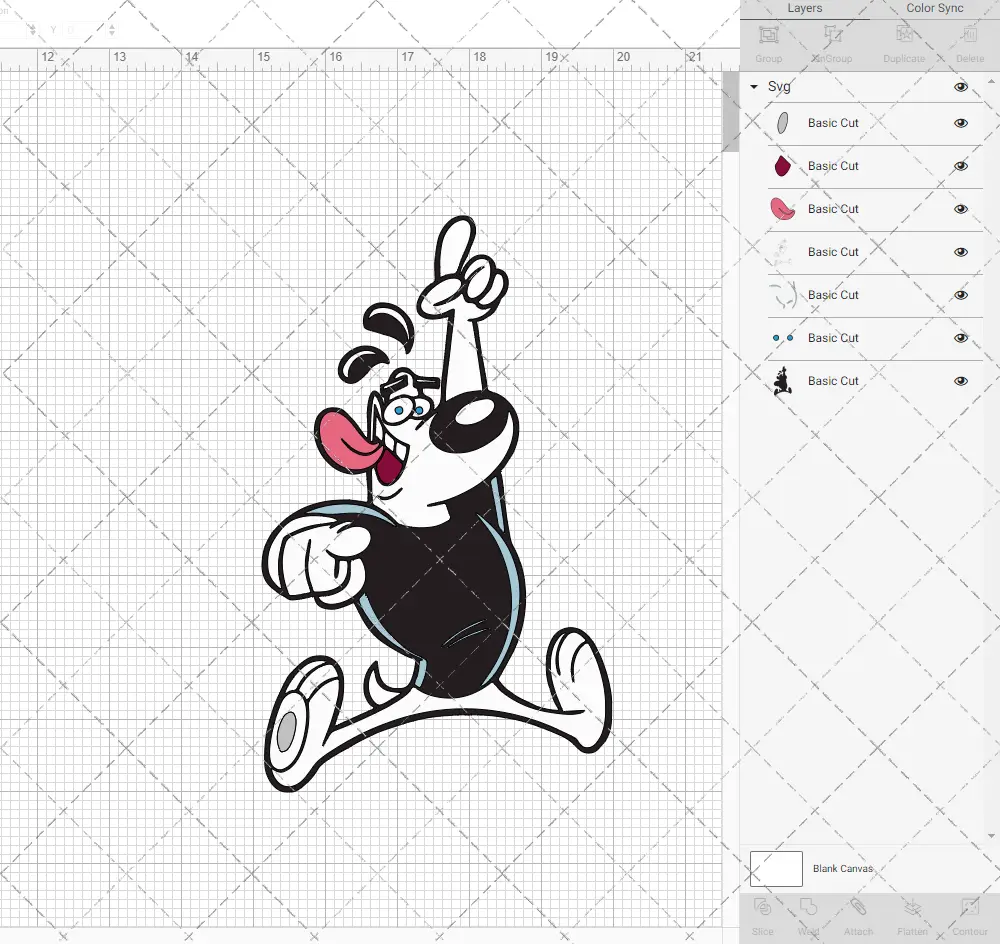1000x944 pixels.
Task: Hide the black silhouette layer
Action: coord(960,381)
